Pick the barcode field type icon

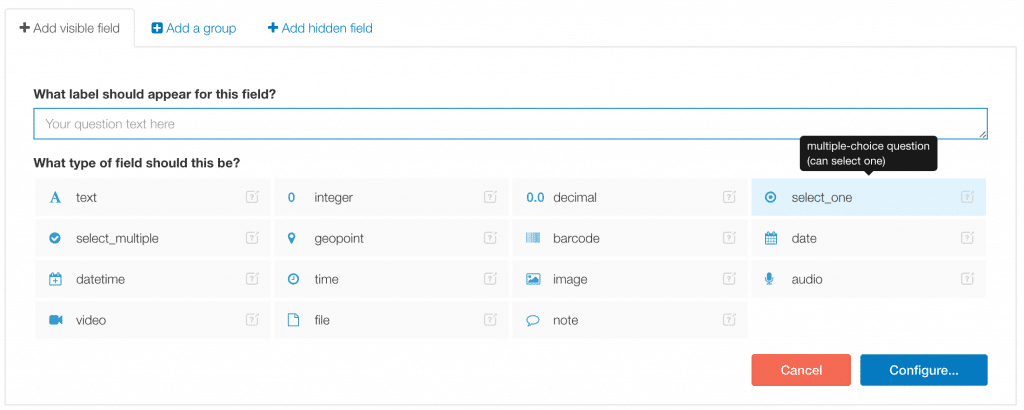[x=533, y=238]
